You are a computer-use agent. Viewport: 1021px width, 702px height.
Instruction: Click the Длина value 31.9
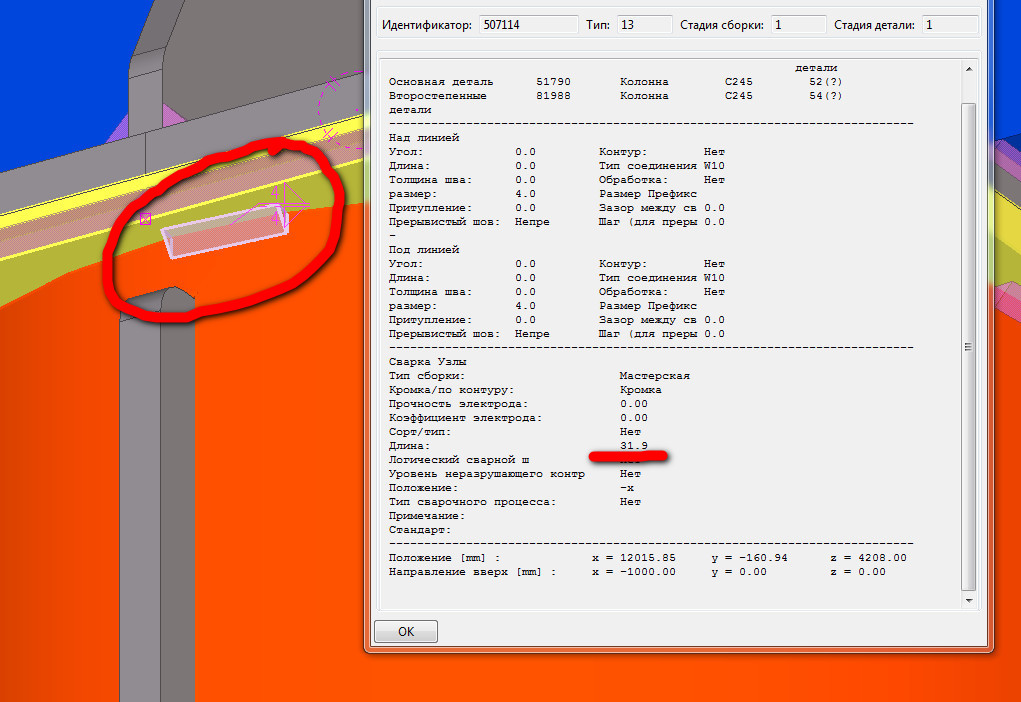pos(634,446)
